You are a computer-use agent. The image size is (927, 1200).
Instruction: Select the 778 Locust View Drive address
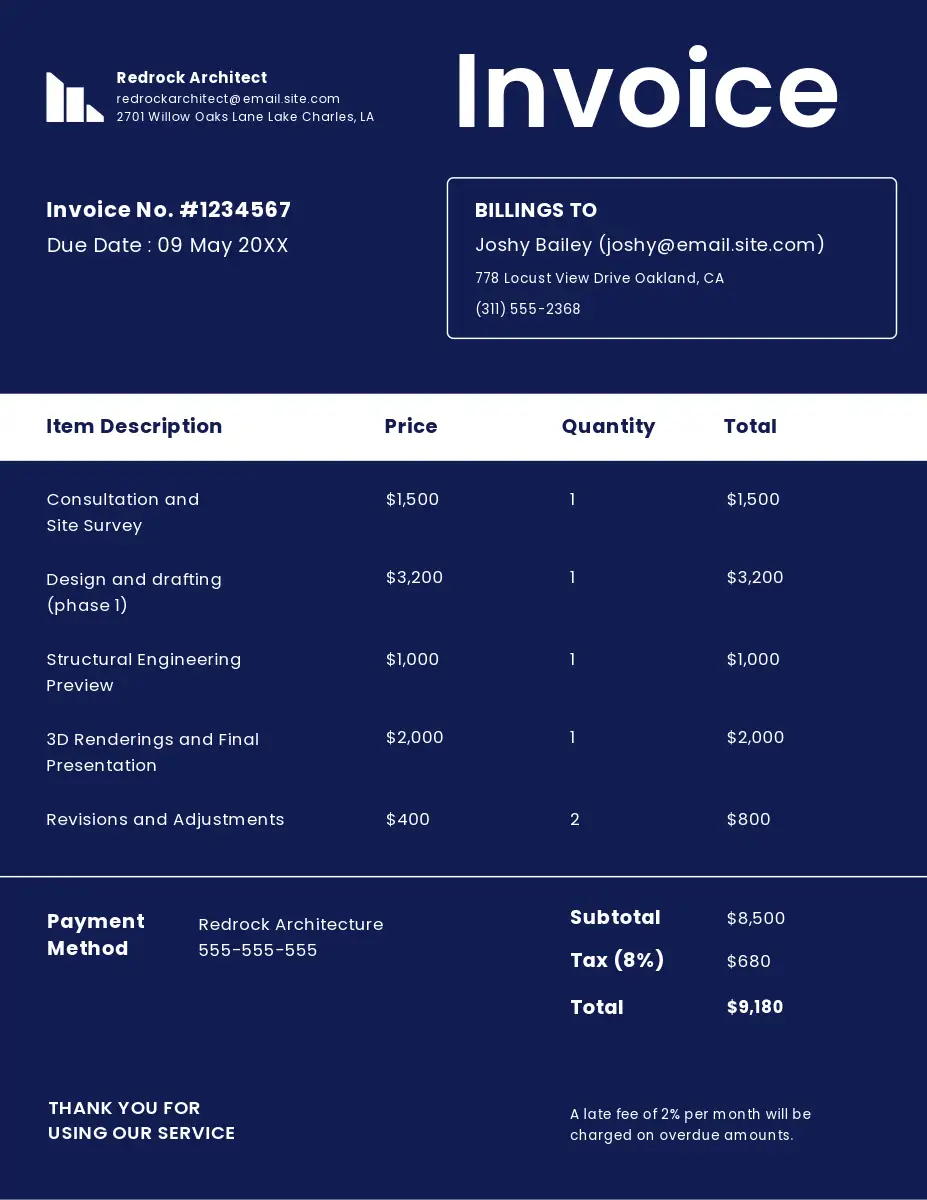(599, 278)
